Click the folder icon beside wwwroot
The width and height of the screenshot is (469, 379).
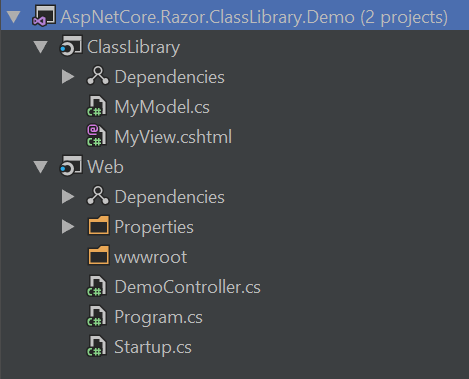98,256
